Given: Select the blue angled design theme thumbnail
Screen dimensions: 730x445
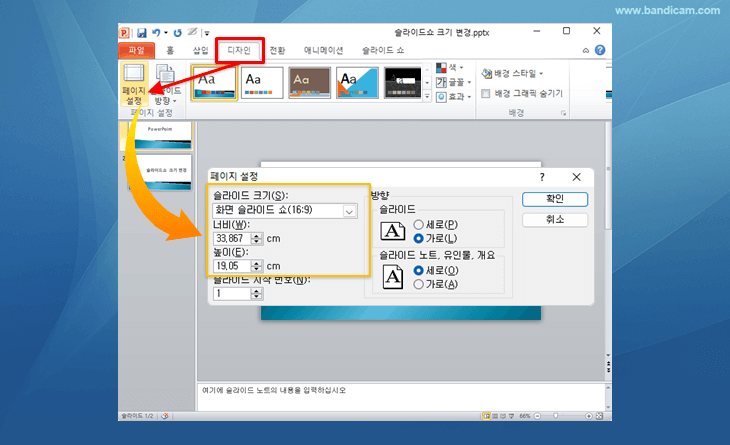Looking at the screenshot, I should coord(358,83).
